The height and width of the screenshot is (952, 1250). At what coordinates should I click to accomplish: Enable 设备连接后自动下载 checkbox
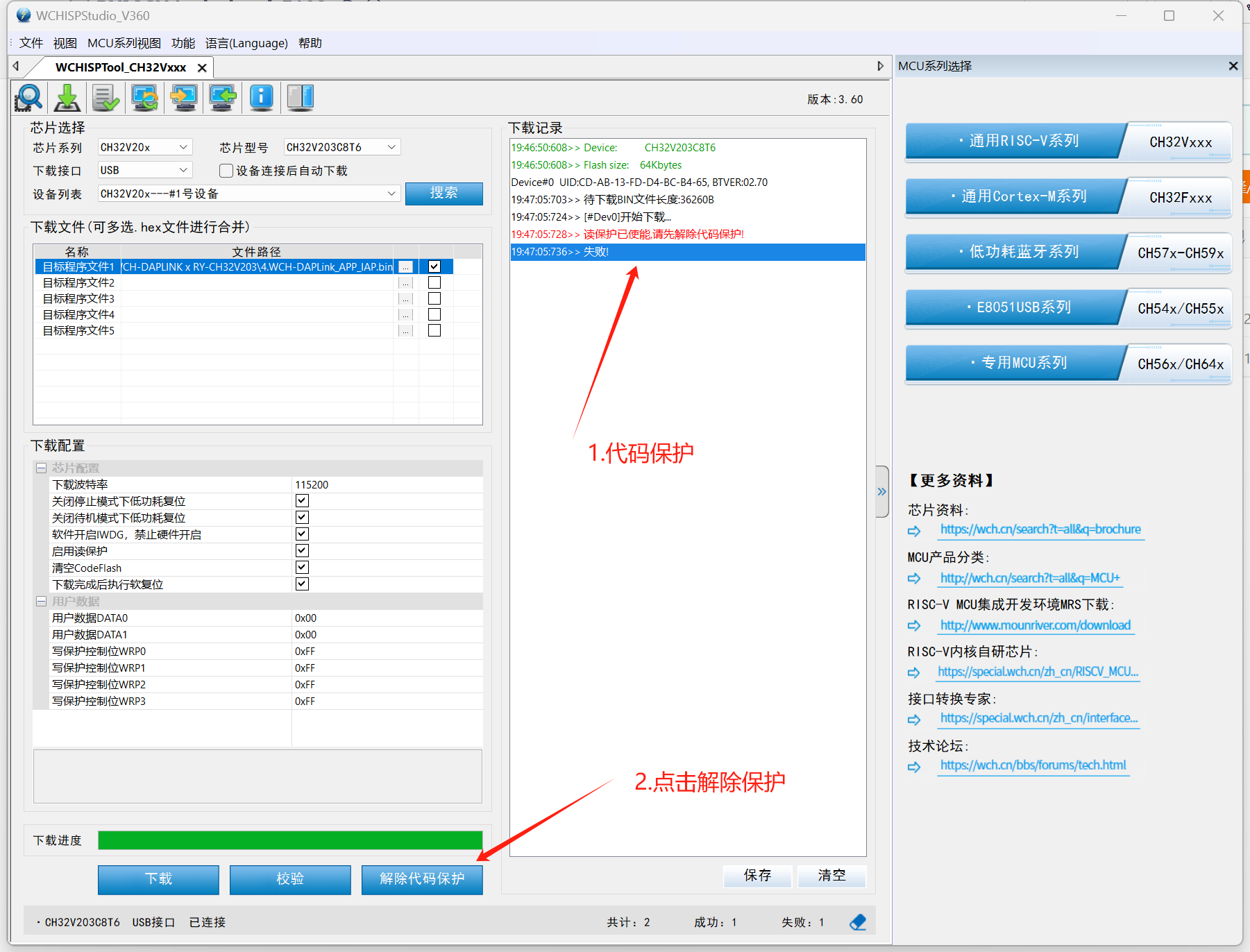[x=226, y=171]
